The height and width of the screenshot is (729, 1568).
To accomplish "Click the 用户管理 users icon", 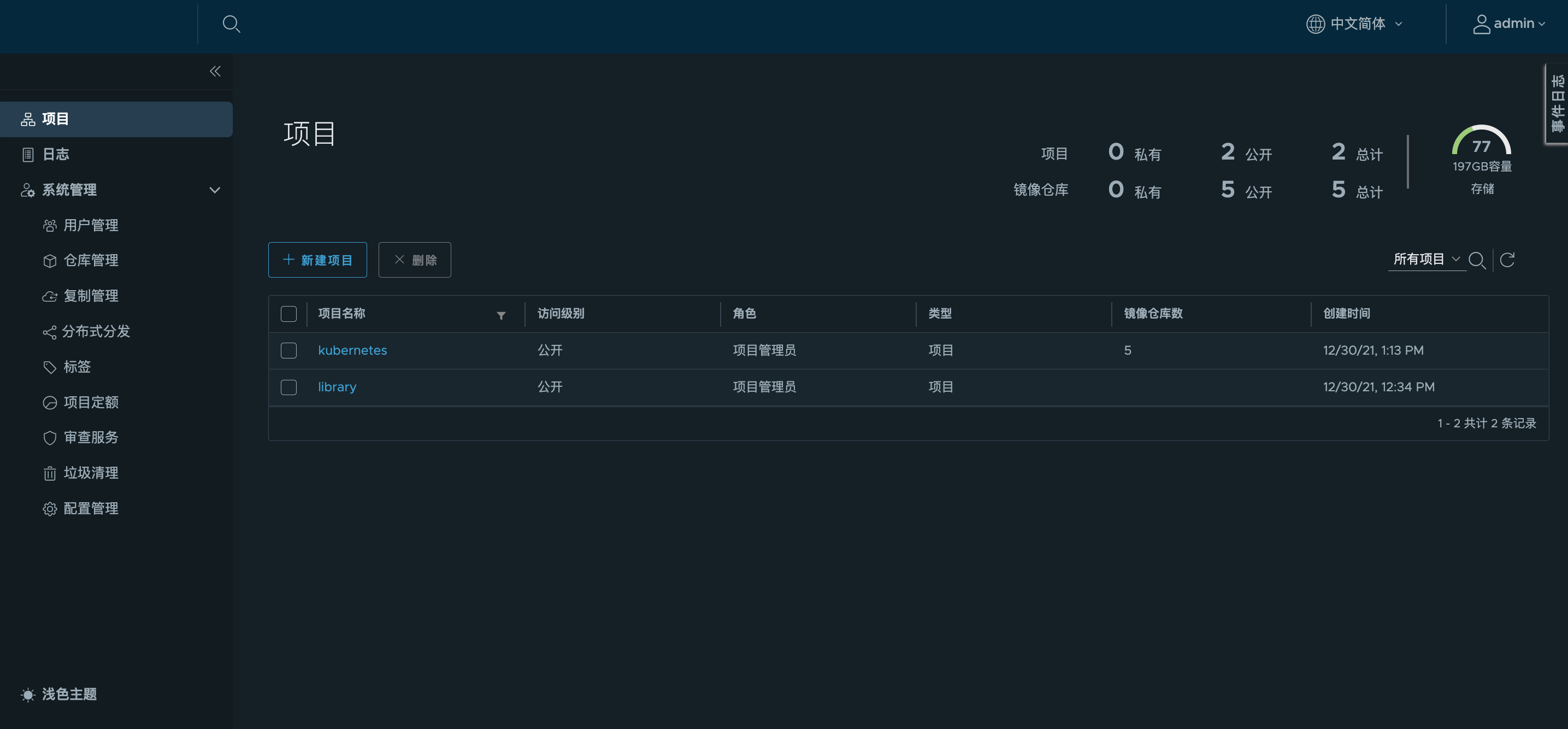I will 50,225.
